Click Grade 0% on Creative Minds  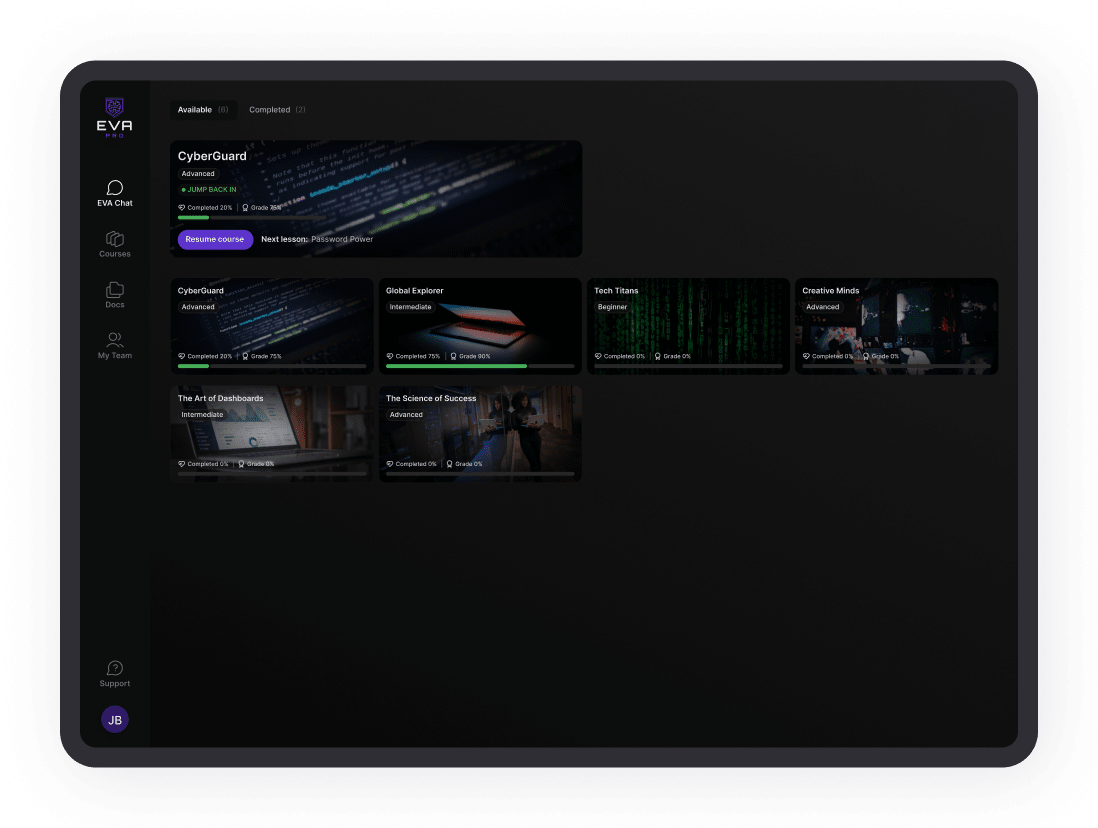(x=880, y=357)
